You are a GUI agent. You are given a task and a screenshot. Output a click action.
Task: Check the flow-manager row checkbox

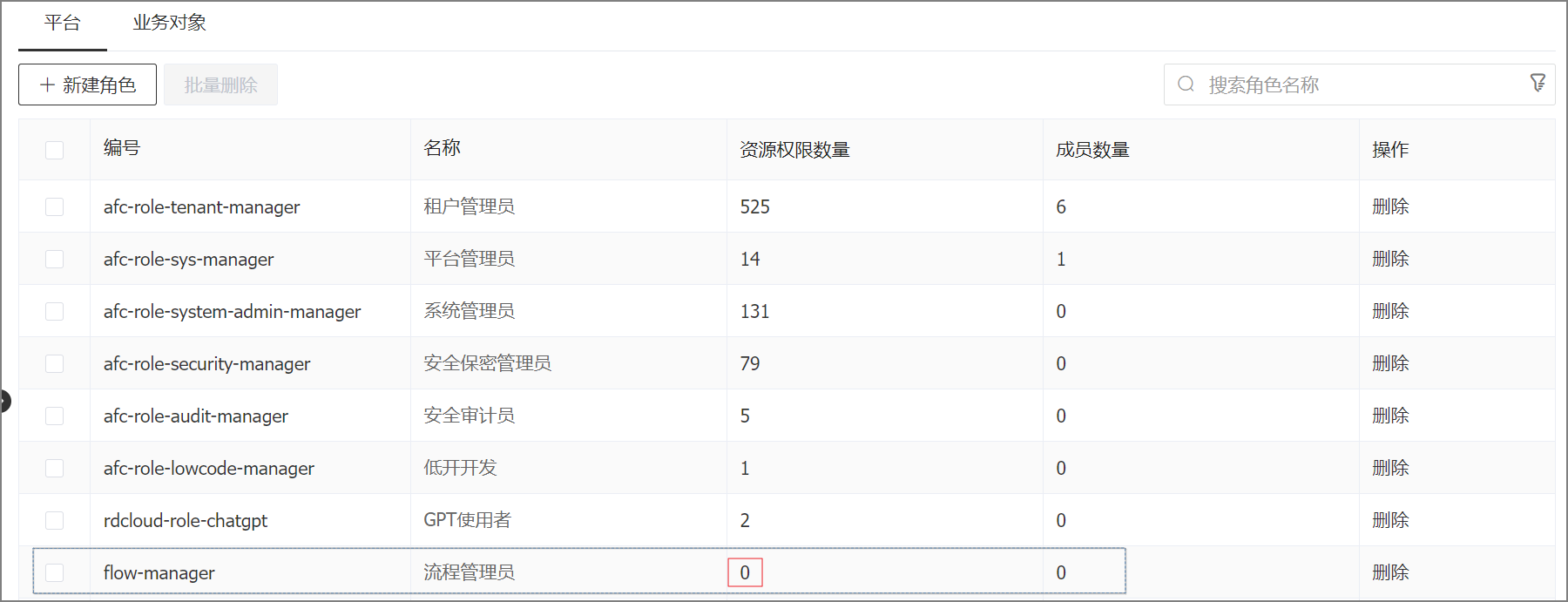click(54, 572)
